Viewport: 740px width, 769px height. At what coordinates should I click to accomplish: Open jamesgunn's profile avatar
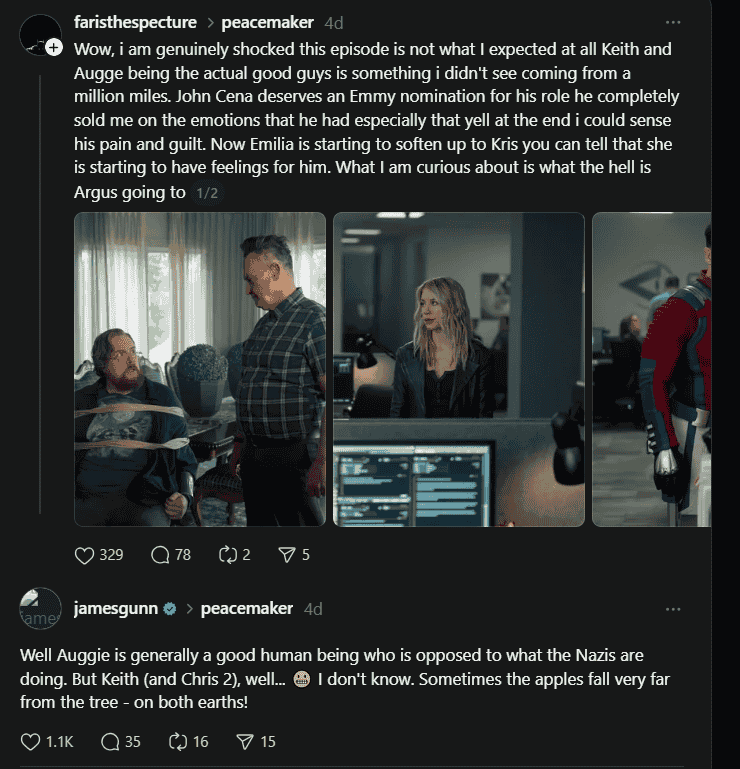41,609
